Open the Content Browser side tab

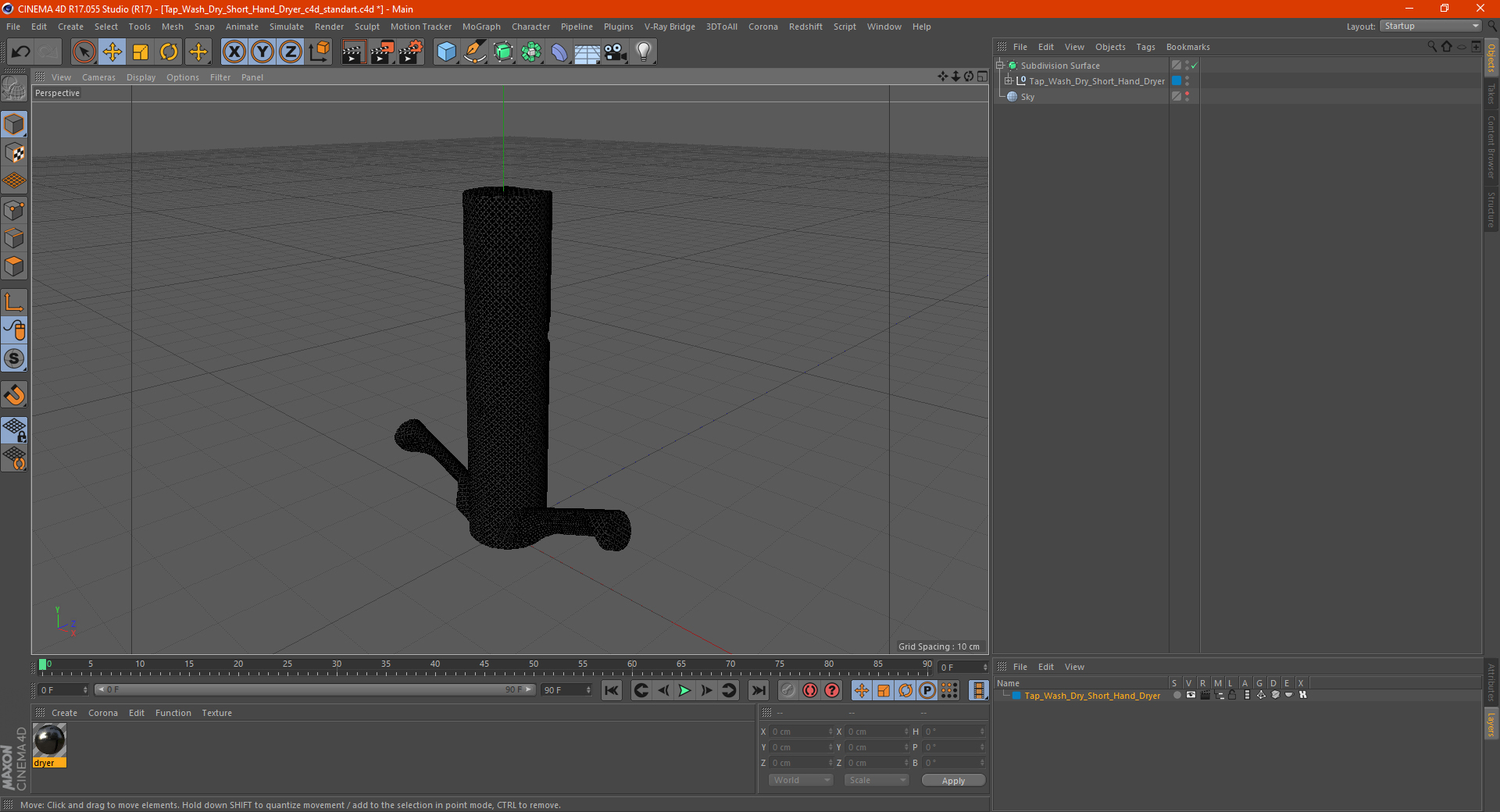tap(1491, 147)
